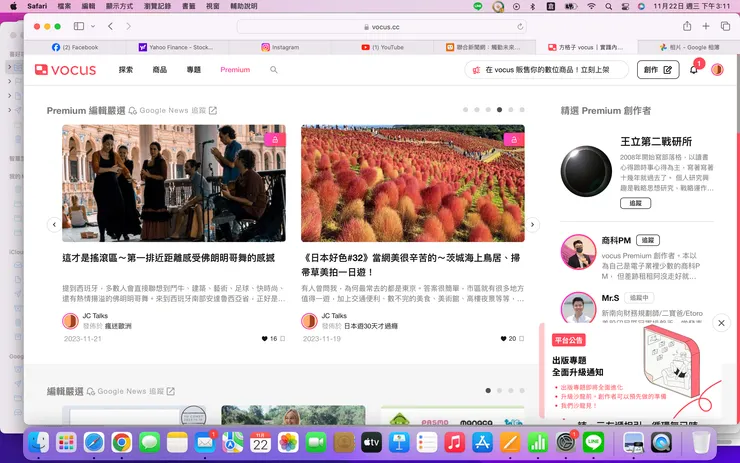Click the 創作 create button
Screen dimensions: 740x463
(658, 70)
